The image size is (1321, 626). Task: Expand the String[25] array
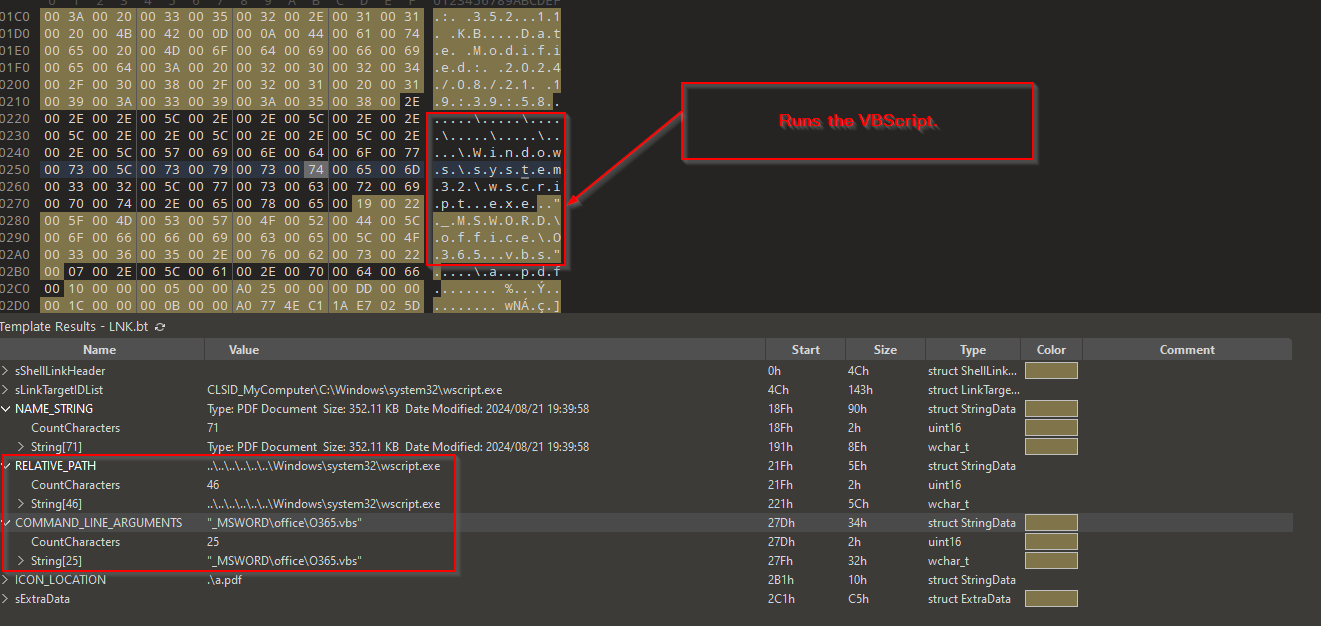point(22,561)
